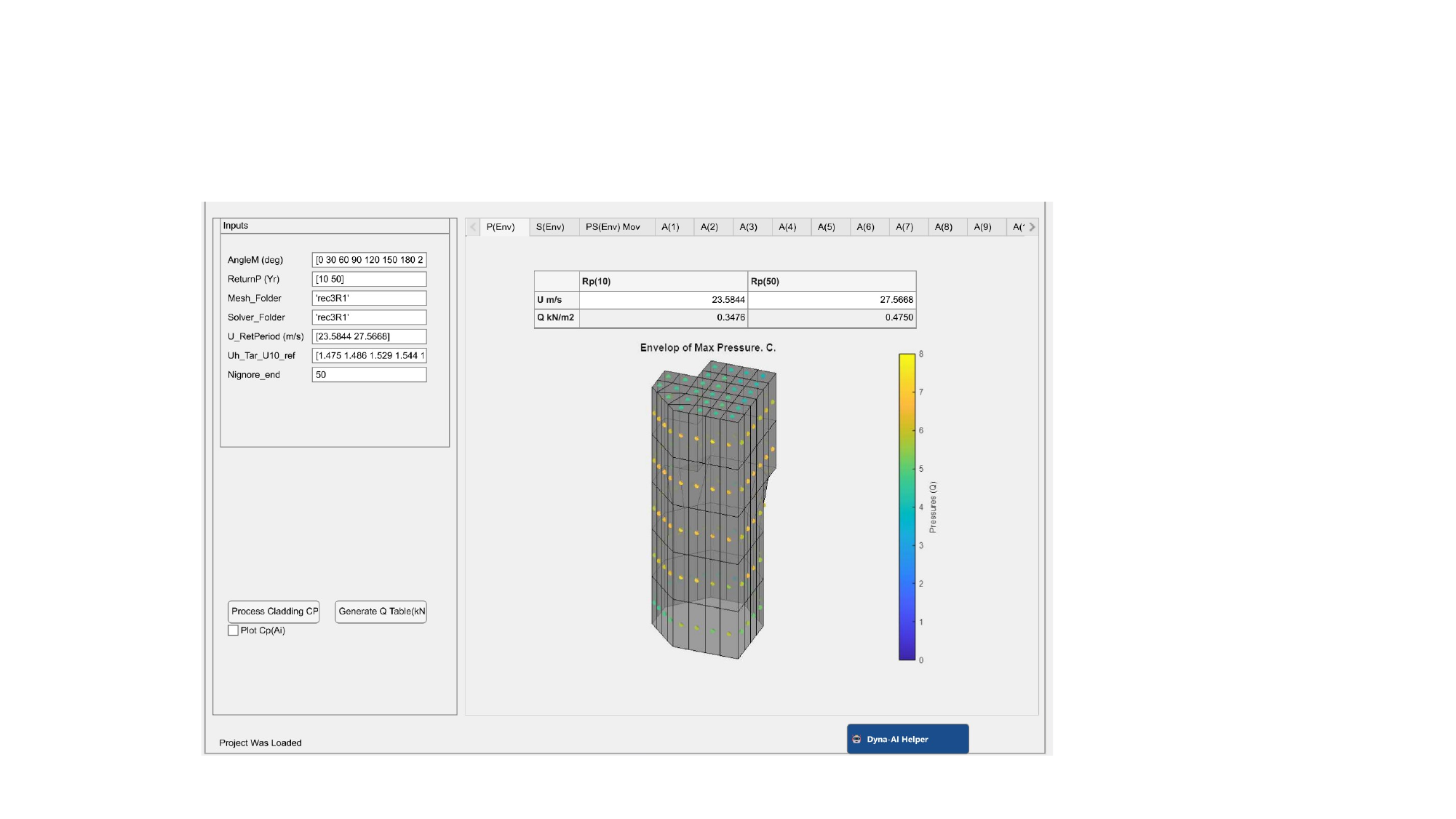Open the Dyna-AI Helper panel
Viewport: 1456px width, 819px height.
(x=907, y=739)
